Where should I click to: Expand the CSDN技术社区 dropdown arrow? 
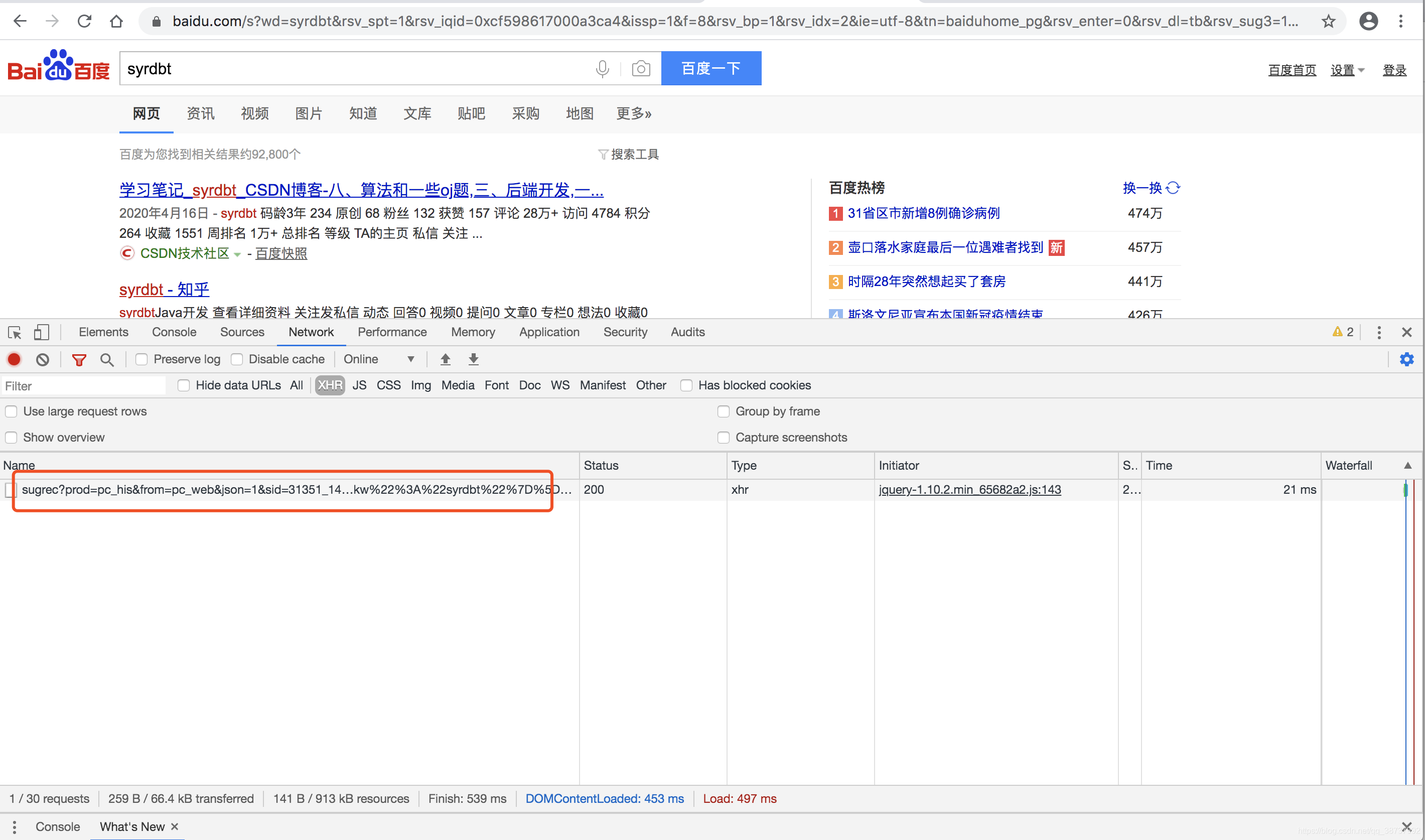(x=238, y=254)
